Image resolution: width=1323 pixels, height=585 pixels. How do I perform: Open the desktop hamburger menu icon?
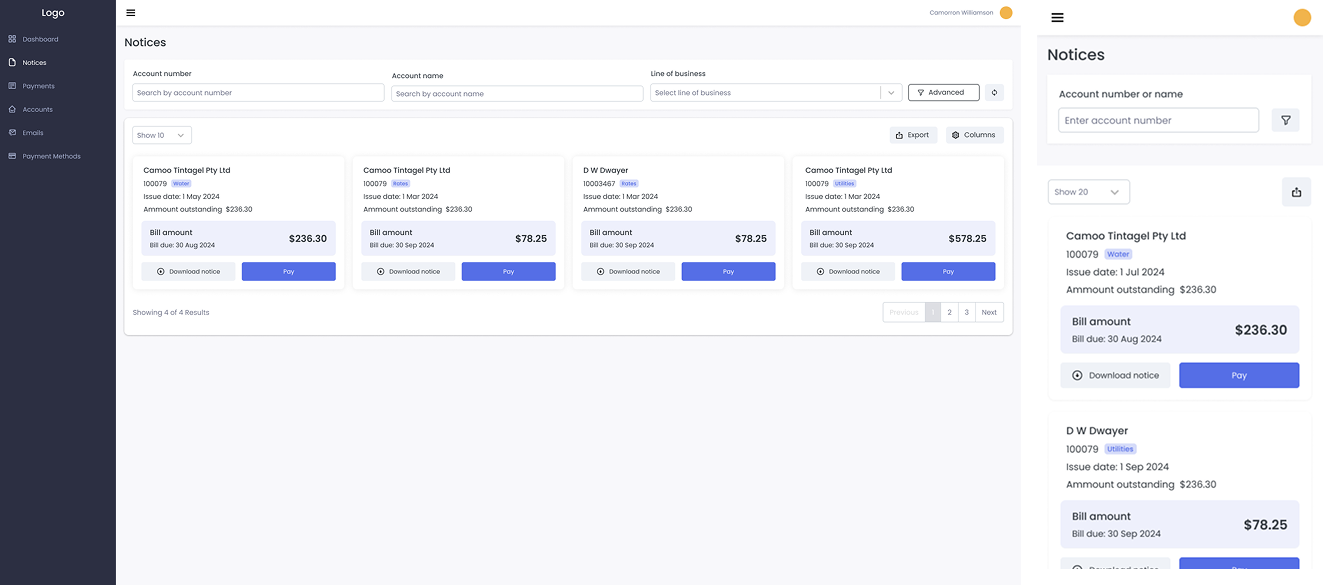(131, 13)
